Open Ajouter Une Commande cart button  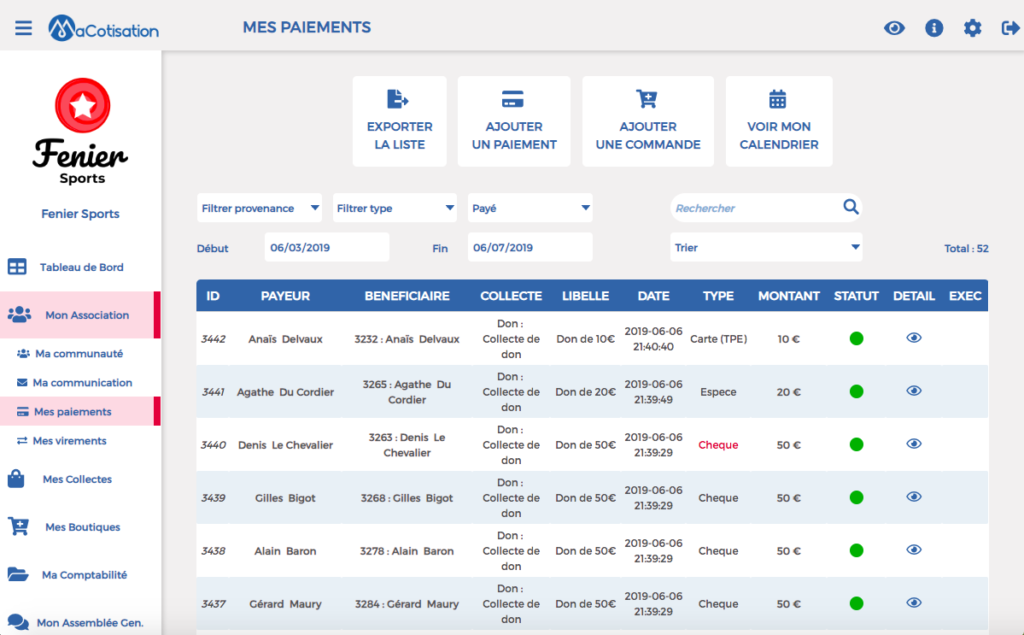(x=648, y=122)
